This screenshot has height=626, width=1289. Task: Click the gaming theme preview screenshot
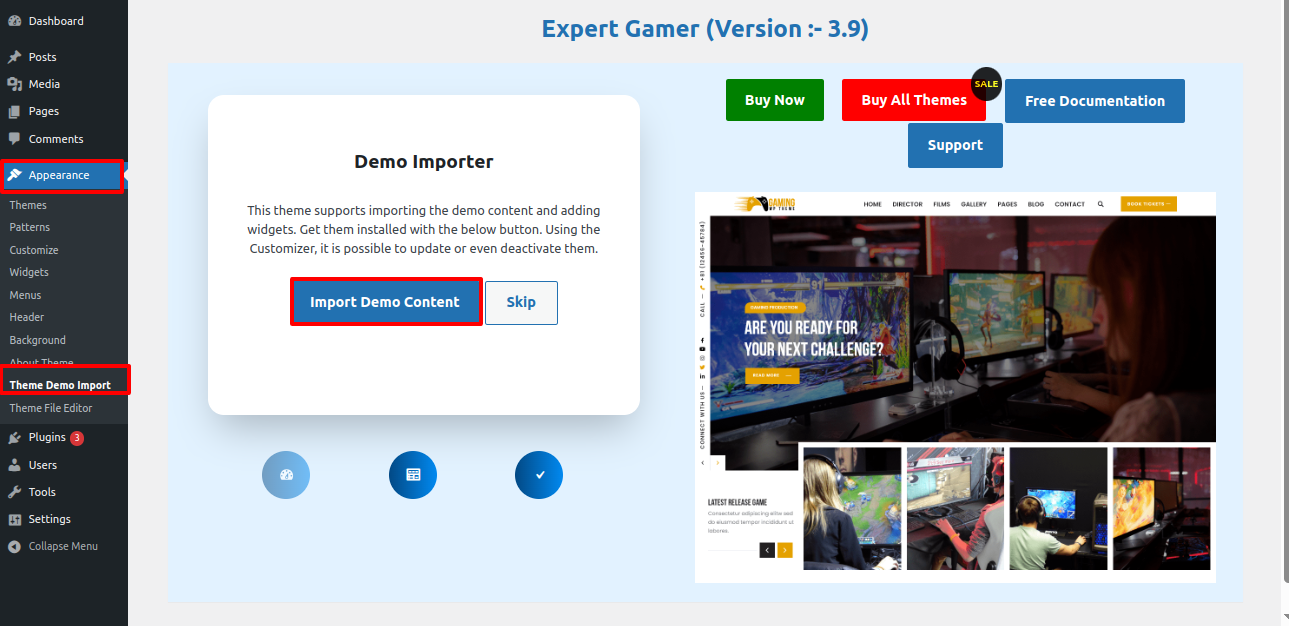tap(955, 387)
